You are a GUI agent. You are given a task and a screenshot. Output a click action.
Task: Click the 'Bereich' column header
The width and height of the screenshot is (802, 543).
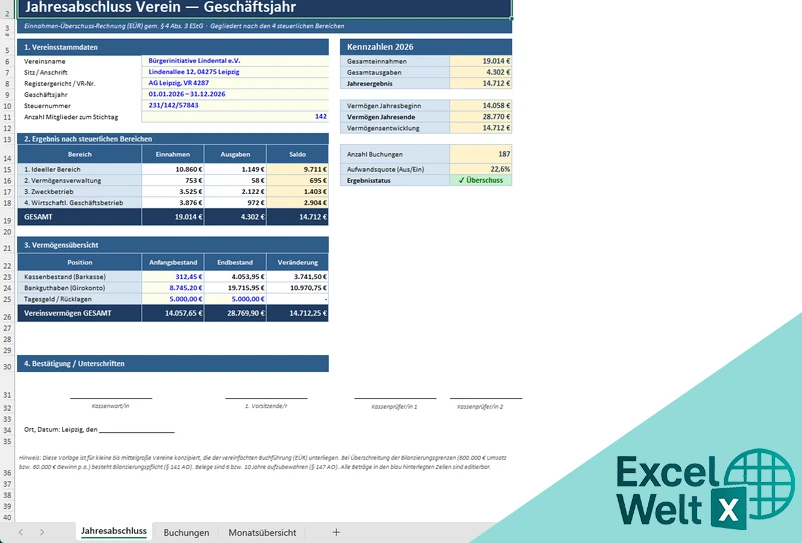(79, 154)
